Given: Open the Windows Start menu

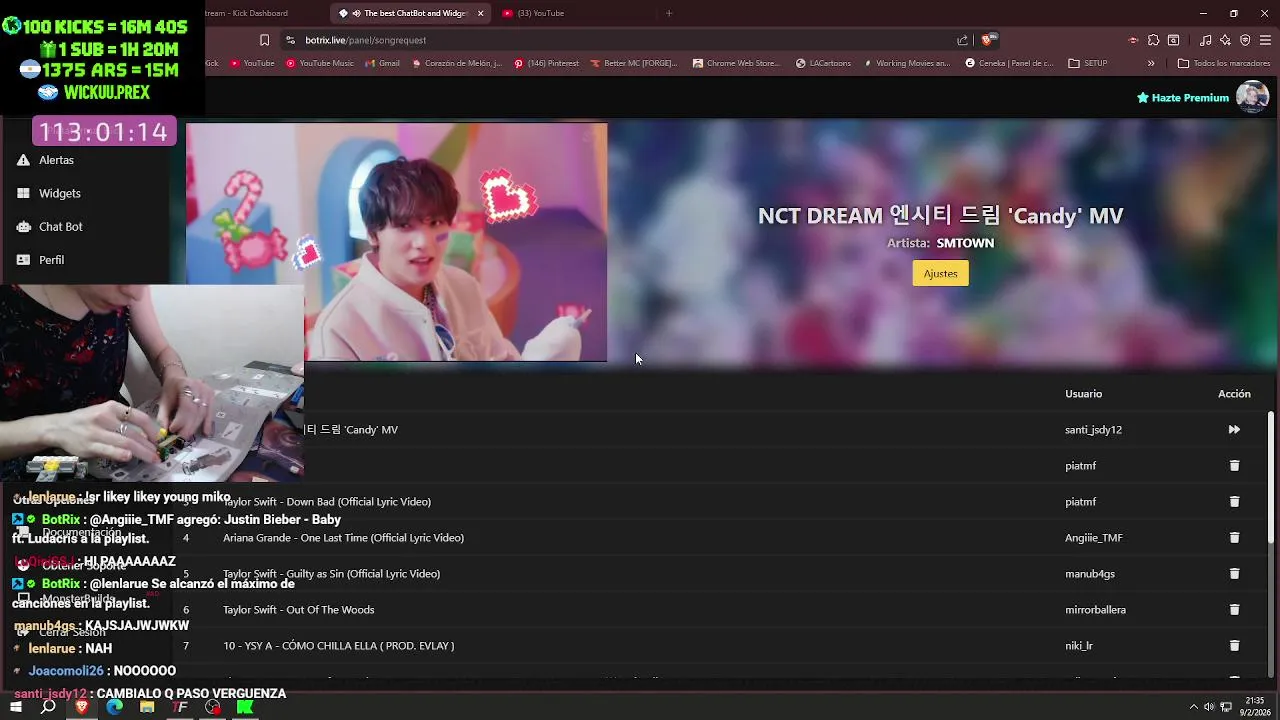Looking at the screenshot, I should [16, 707].
